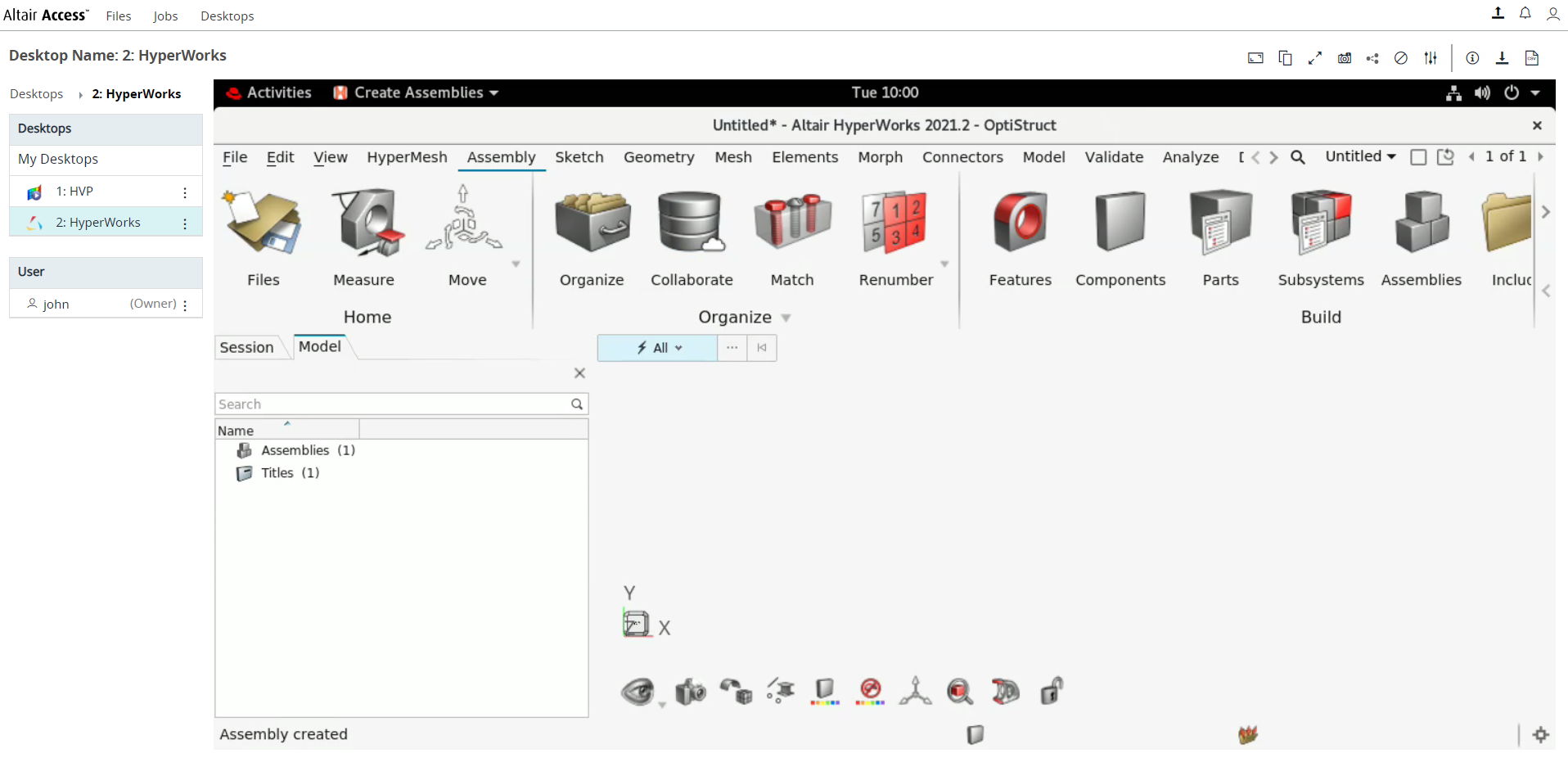This screenshot has width=1568, height=767.
Task: Open the Create Assemblies application menu
Action: tap(417, 92)
